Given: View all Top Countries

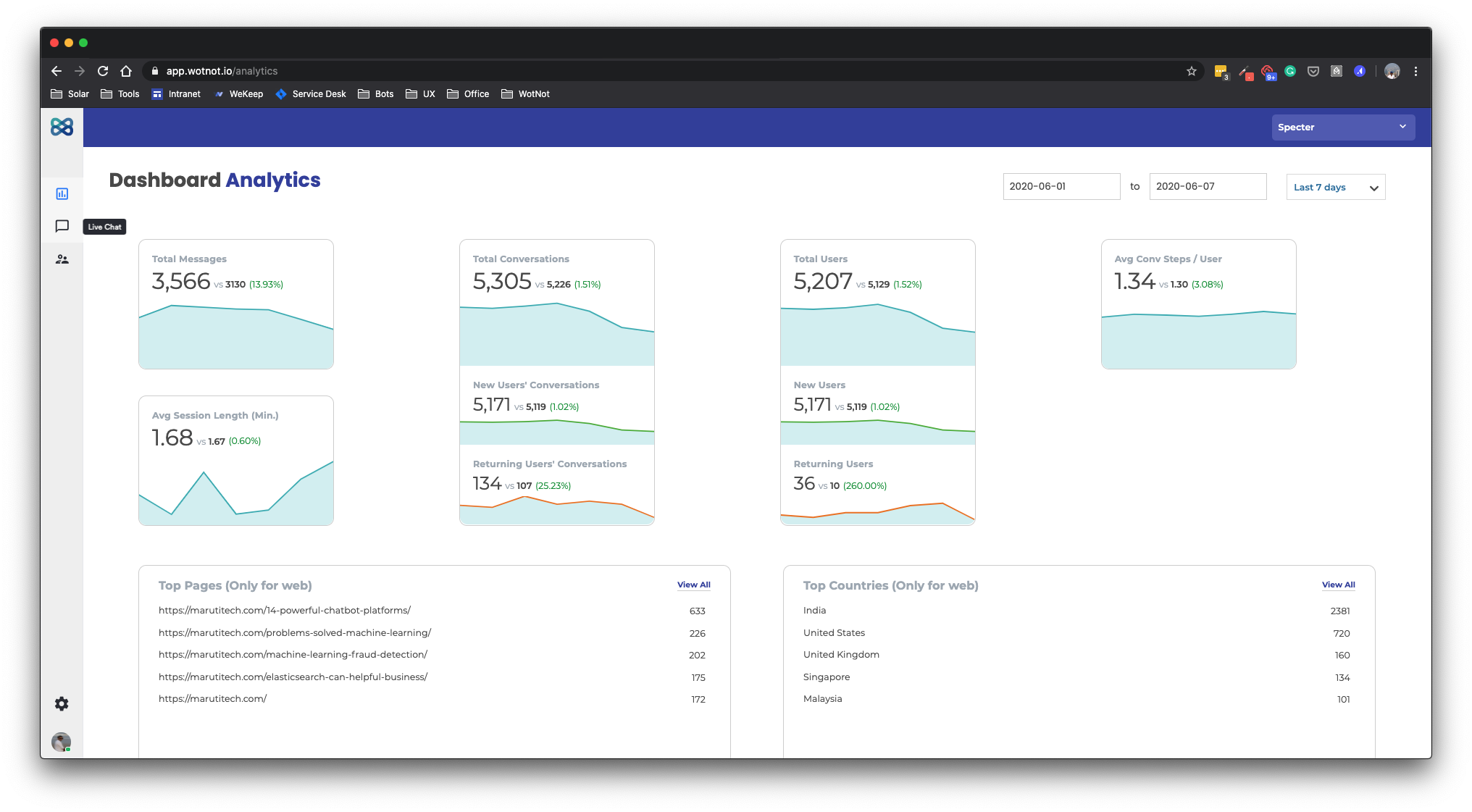Looking at the screenshot, I should click(x=1338, y=585).
